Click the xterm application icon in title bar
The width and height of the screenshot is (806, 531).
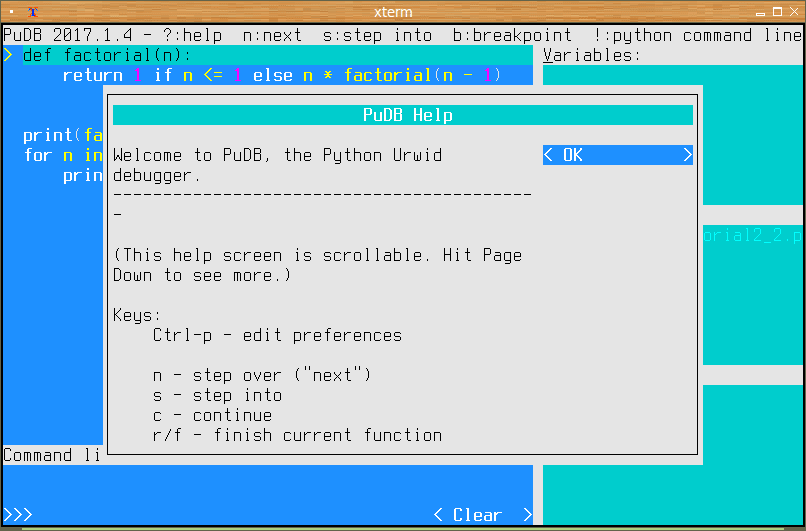click(32, 12)
